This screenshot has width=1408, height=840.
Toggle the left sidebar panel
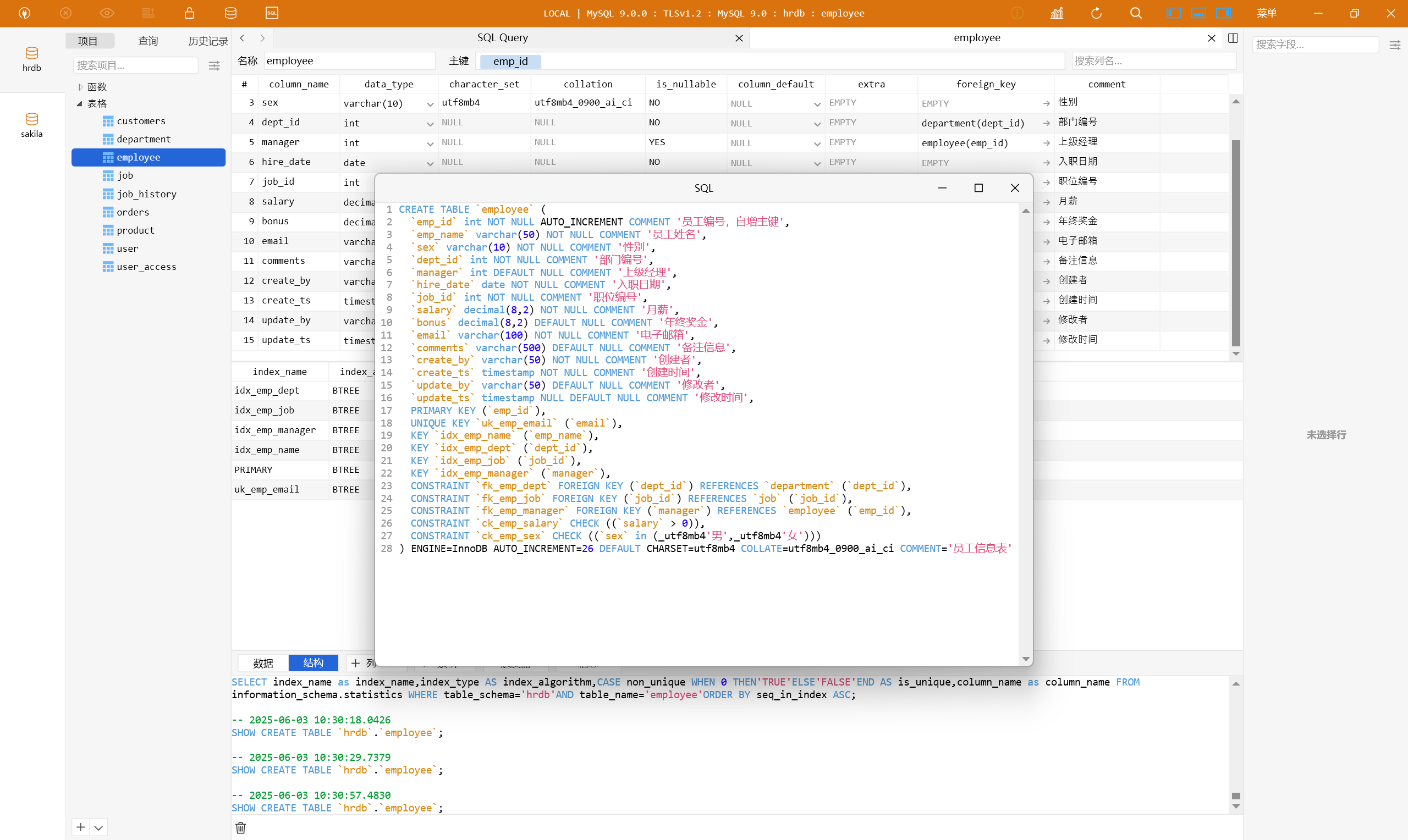[x=1174, y=13]
